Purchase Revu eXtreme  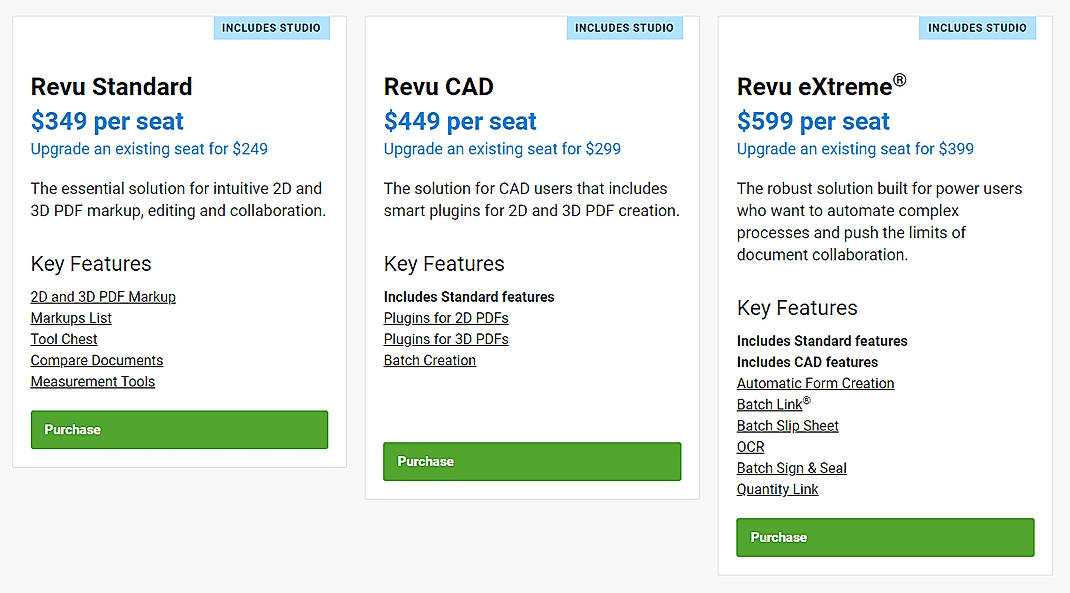884,537
